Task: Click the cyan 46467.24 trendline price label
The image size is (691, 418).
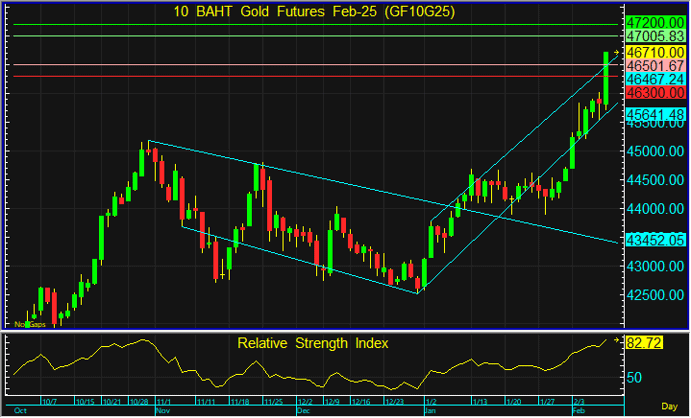Action: [x=654, y=78]
